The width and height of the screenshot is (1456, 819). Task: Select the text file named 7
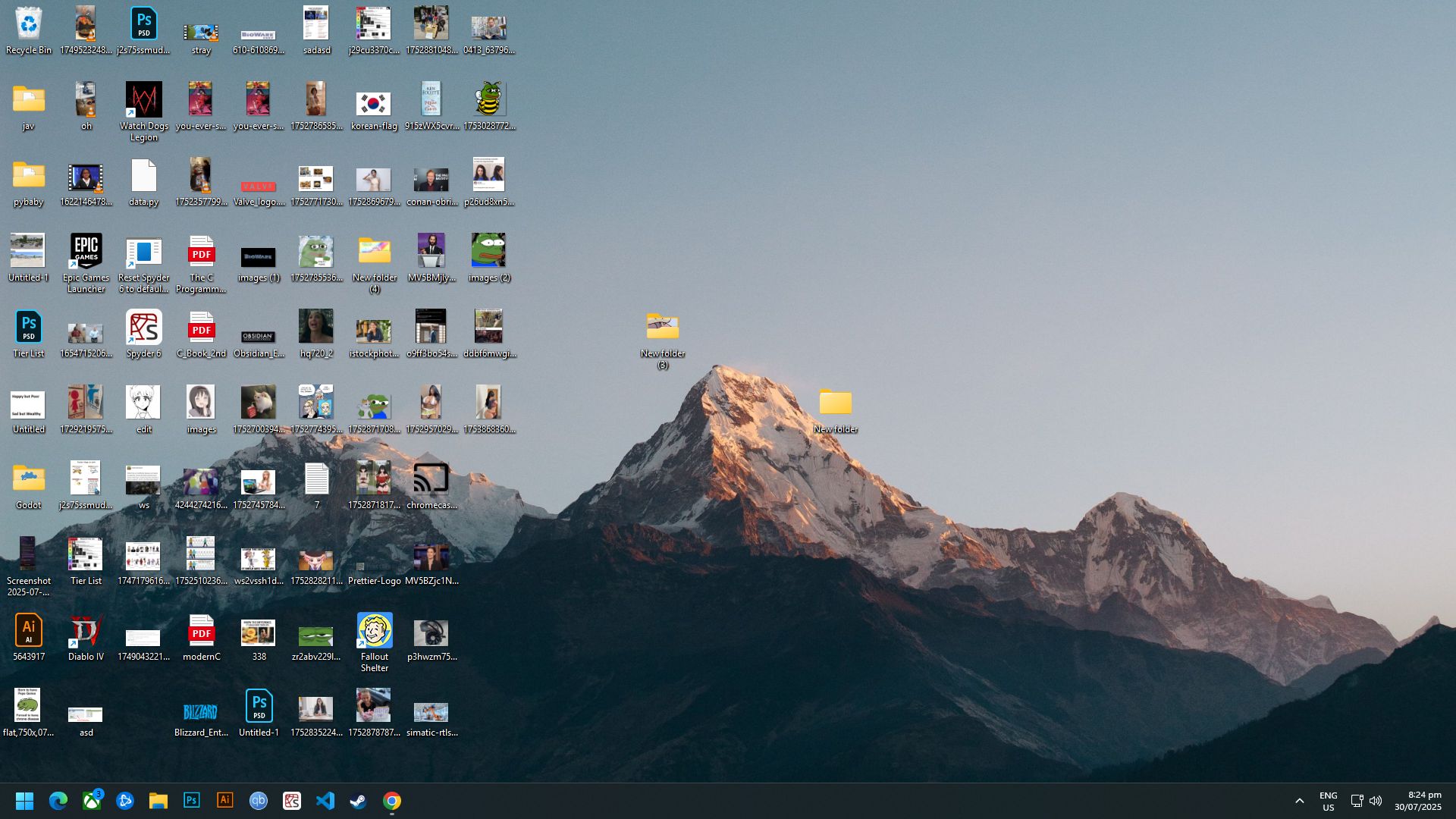pos(317,485)
